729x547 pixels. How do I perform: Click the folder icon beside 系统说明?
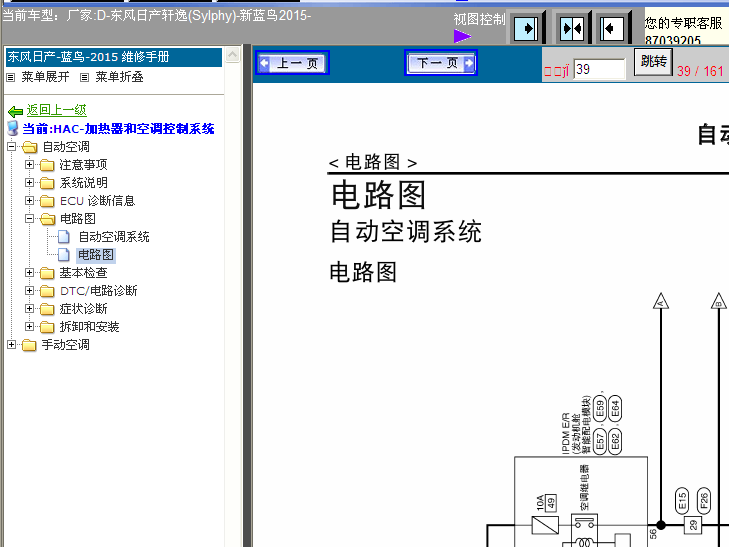[x=47, y=183]
